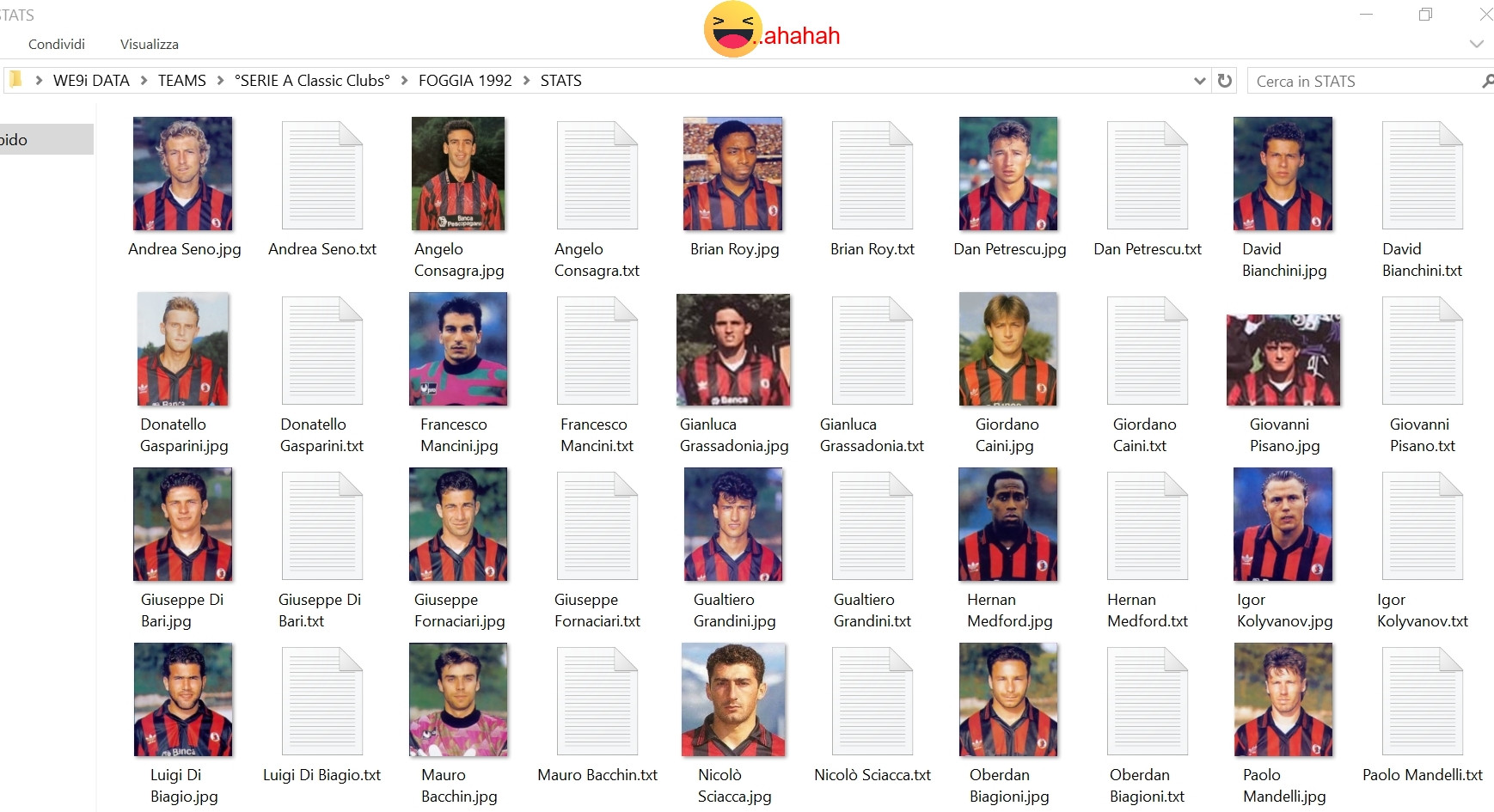Screen dimensions: 1494x812
Task: Select the Brian Roy.txt document icon
Action: [873, 175]
